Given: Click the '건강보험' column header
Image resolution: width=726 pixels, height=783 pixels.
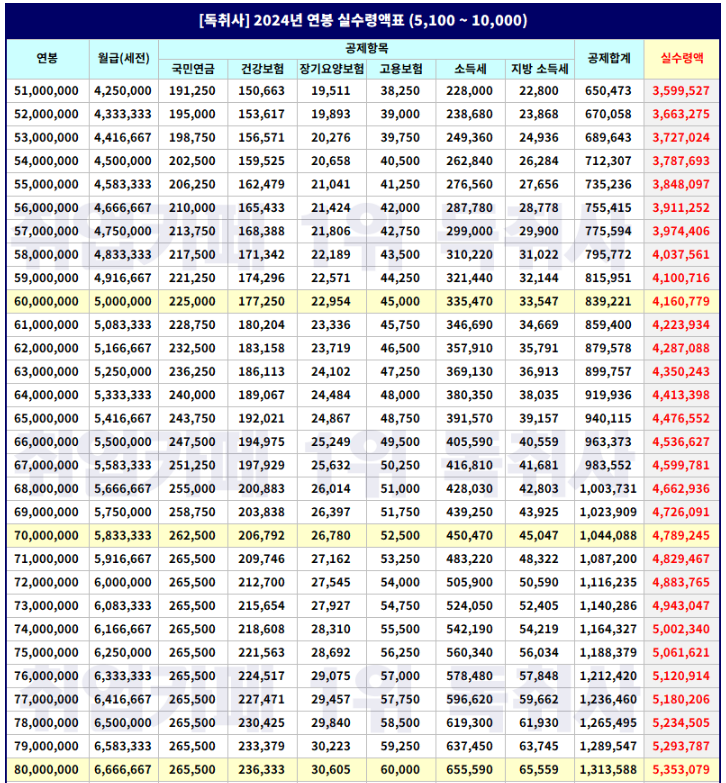Looking at the screenshot, I should tap(262, 69).
